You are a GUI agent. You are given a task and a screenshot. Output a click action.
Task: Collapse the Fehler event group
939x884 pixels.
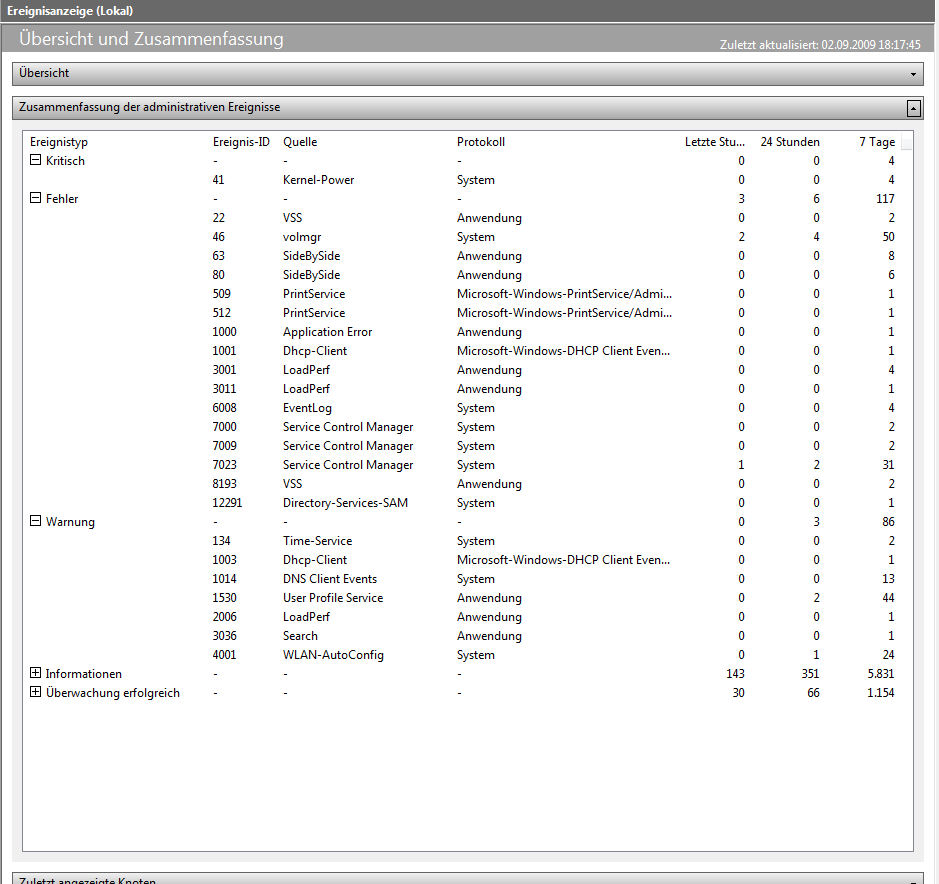pyautogui.click(x=35, y=198)
